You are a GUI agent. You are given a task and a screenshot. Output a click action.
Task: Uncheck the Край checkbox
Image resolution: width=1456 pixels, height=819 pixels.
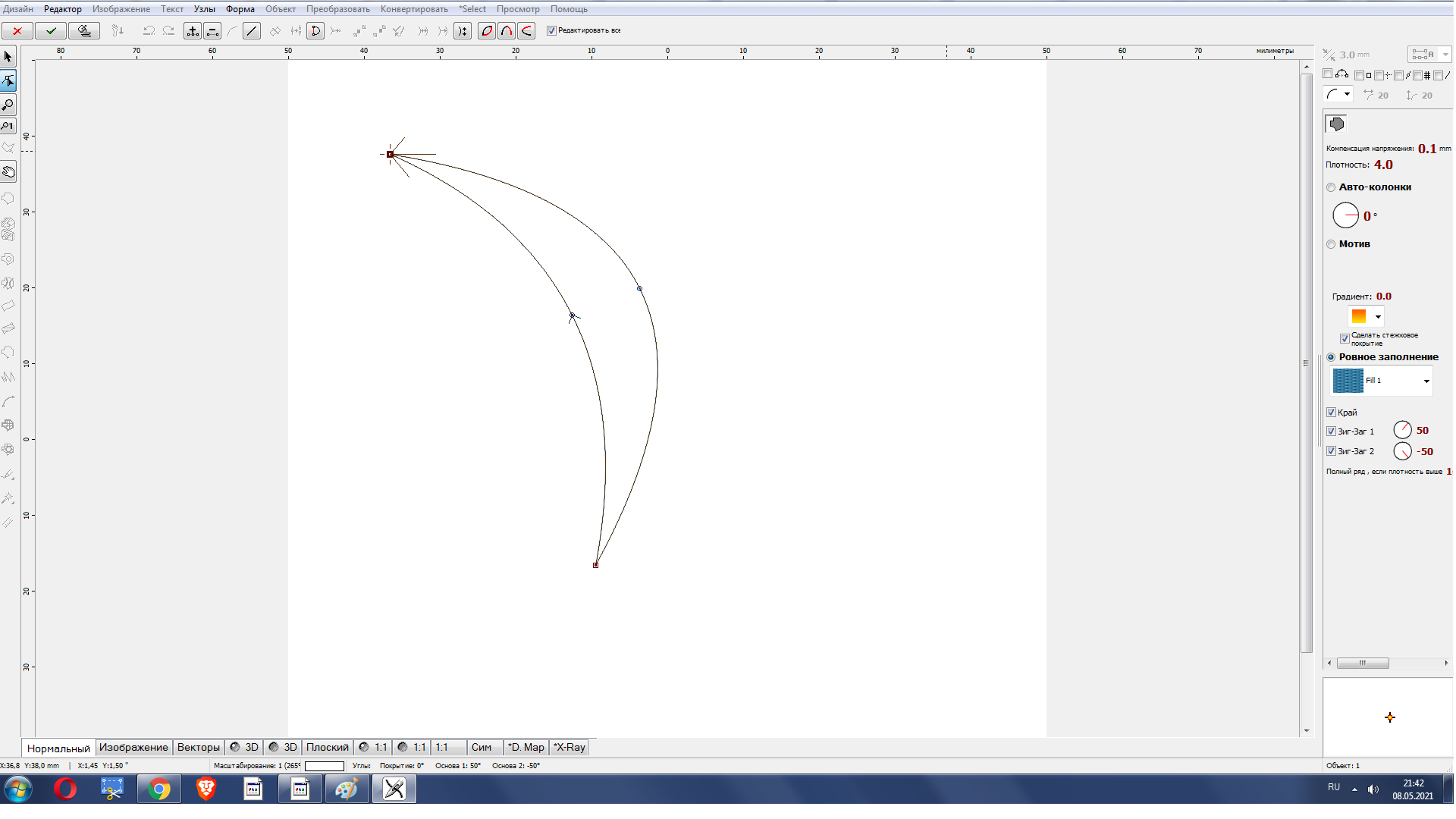pyautogui.click(x=1331, y=413)
